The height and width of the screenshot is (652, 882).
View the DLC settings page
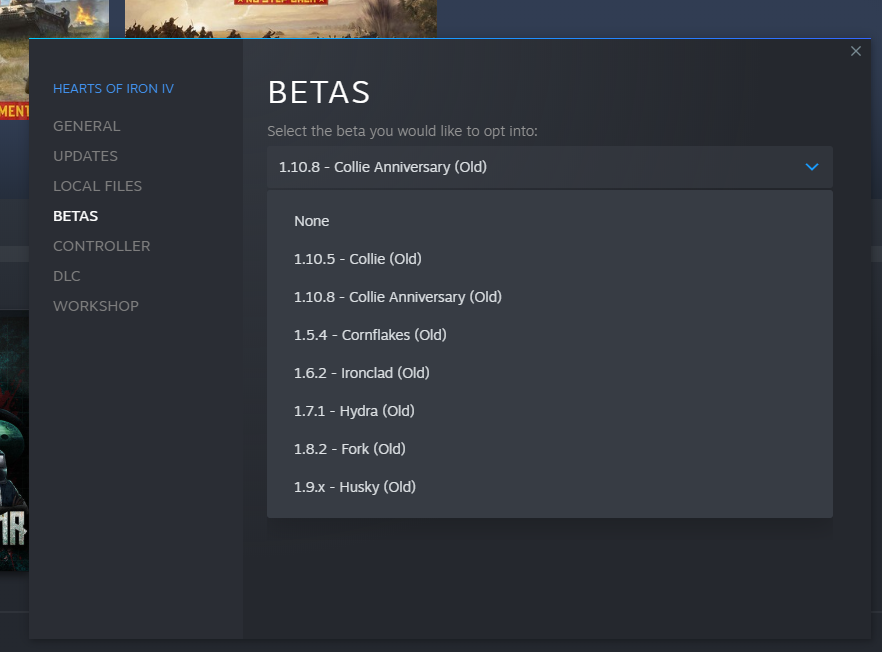66,276
